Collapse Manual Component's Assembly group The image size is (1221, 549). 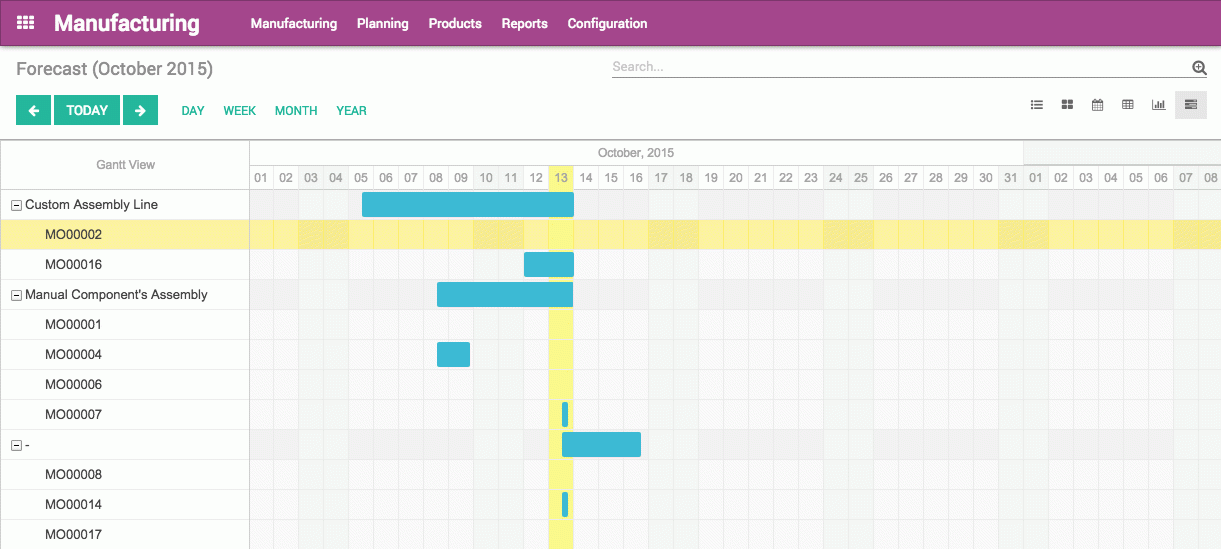click(16, 295)
